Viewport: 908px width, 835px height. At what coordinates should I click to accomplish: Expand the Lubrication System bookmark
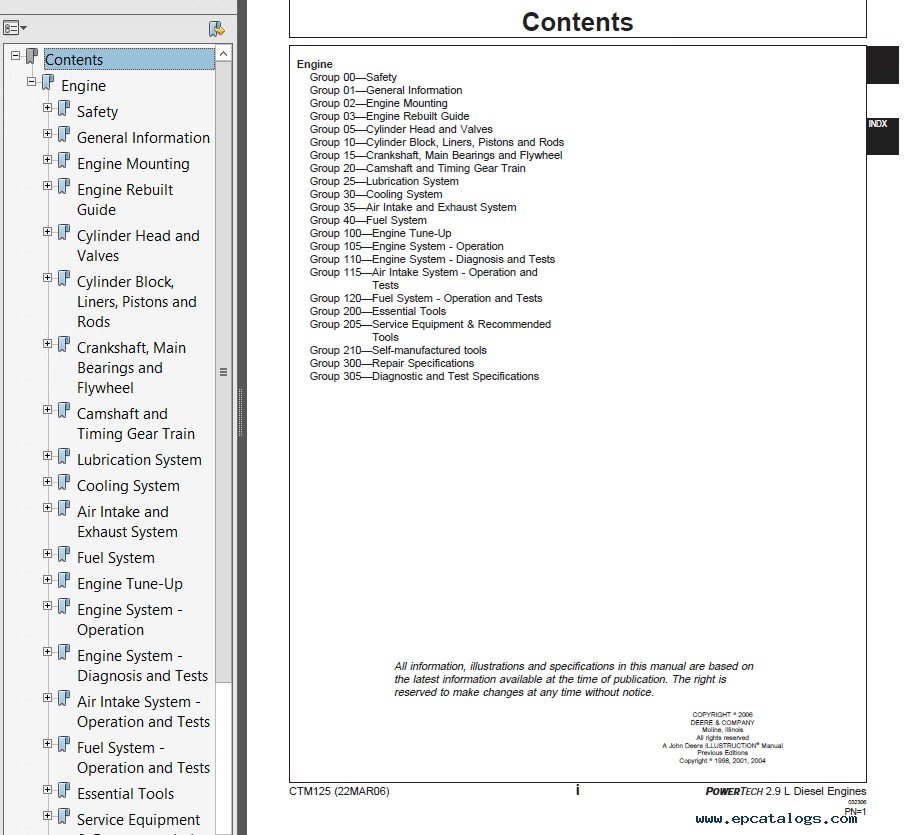coord(47,456)
